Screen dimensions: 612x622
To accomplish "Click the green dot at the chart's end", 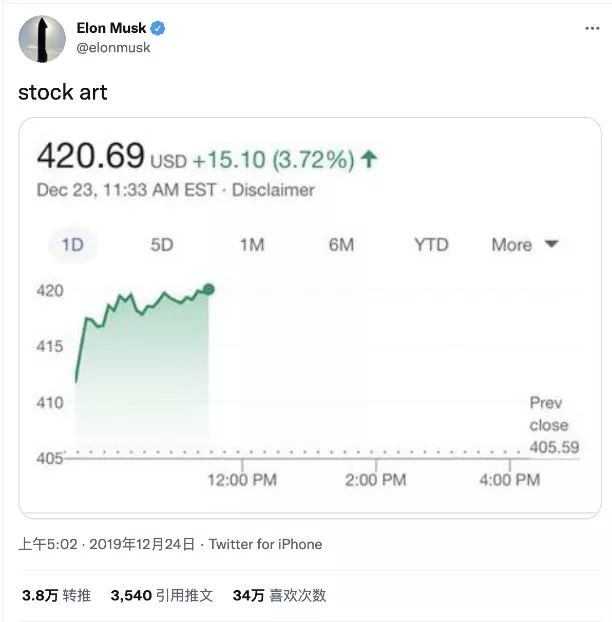I will [x=209, y=289].
